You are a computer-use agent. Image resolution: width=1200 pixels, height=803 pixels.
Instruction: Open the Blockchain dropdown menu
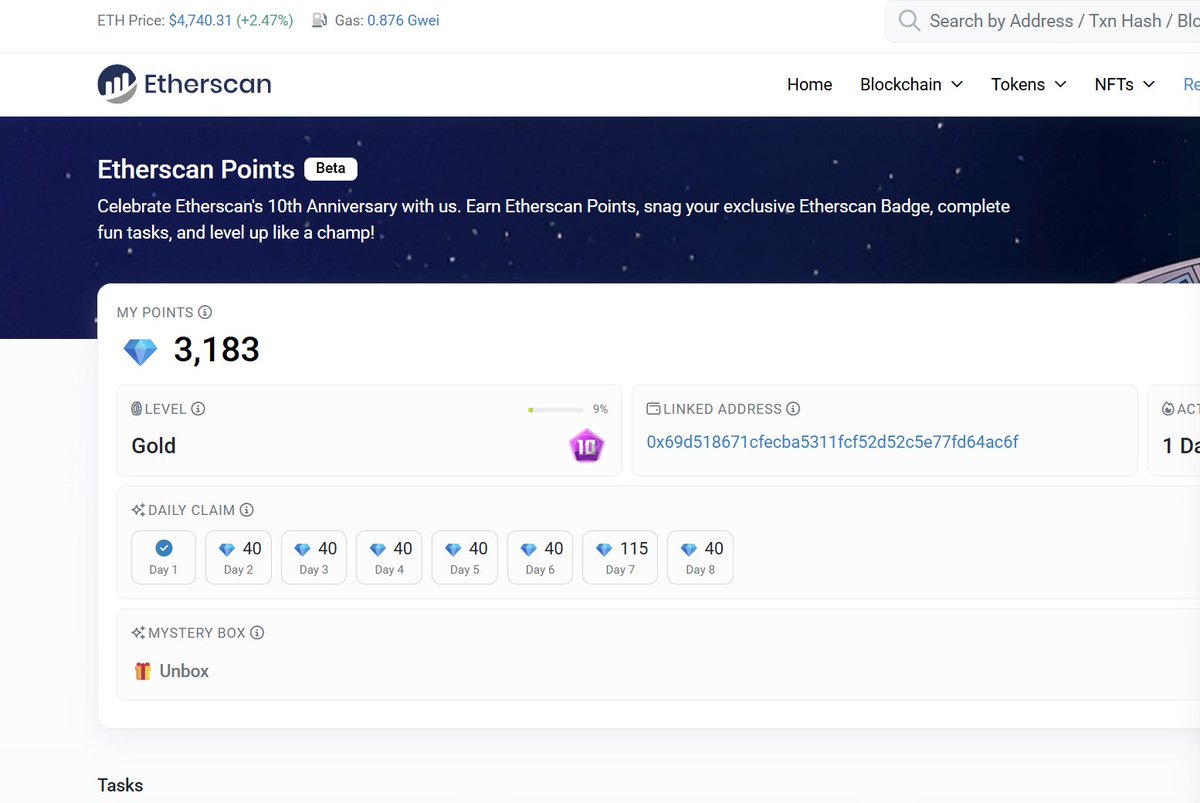pos(911,84)
